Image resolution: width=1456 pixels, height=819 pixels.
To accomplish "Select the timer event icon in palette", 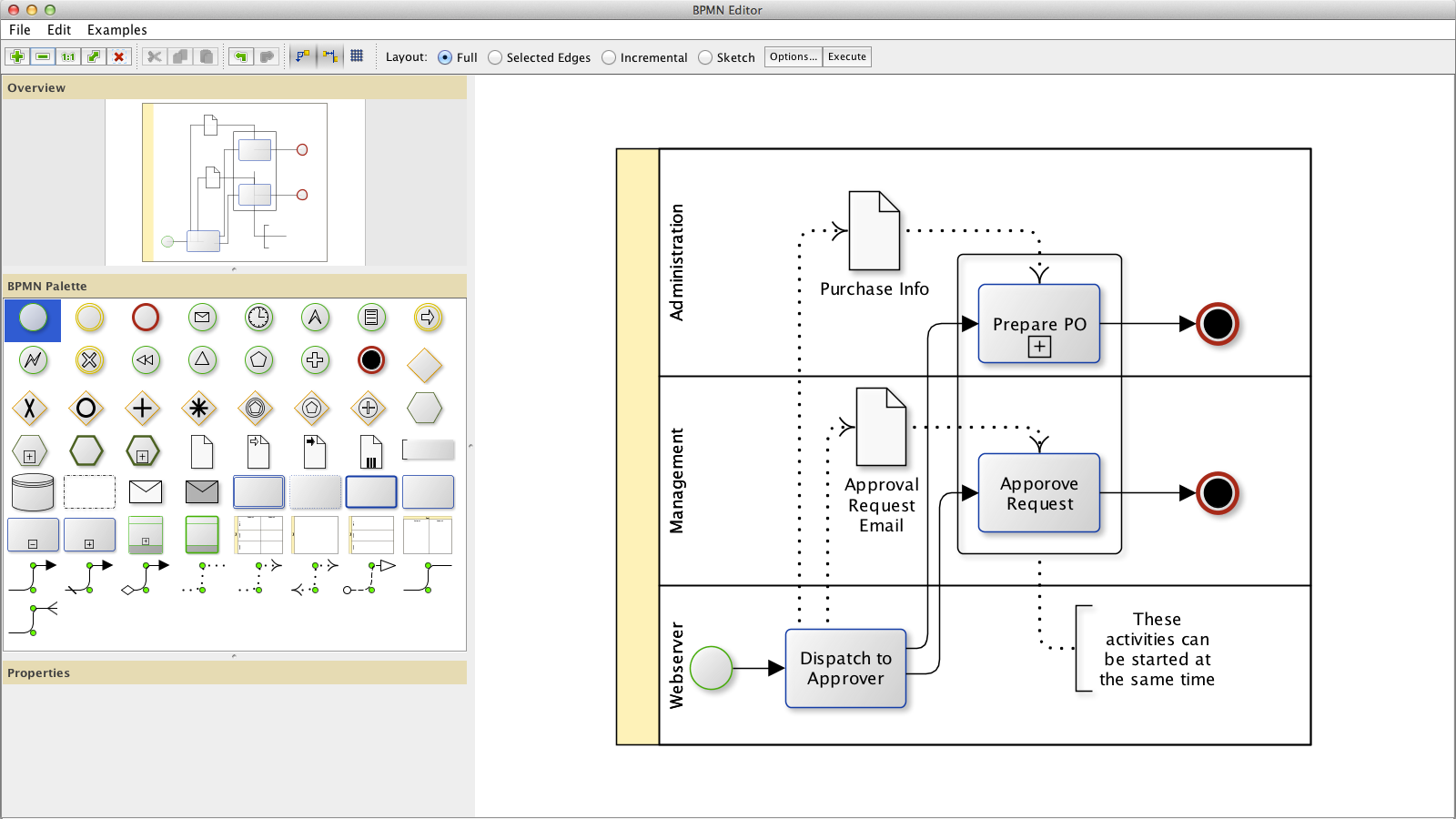I will (x=258, y=318).
